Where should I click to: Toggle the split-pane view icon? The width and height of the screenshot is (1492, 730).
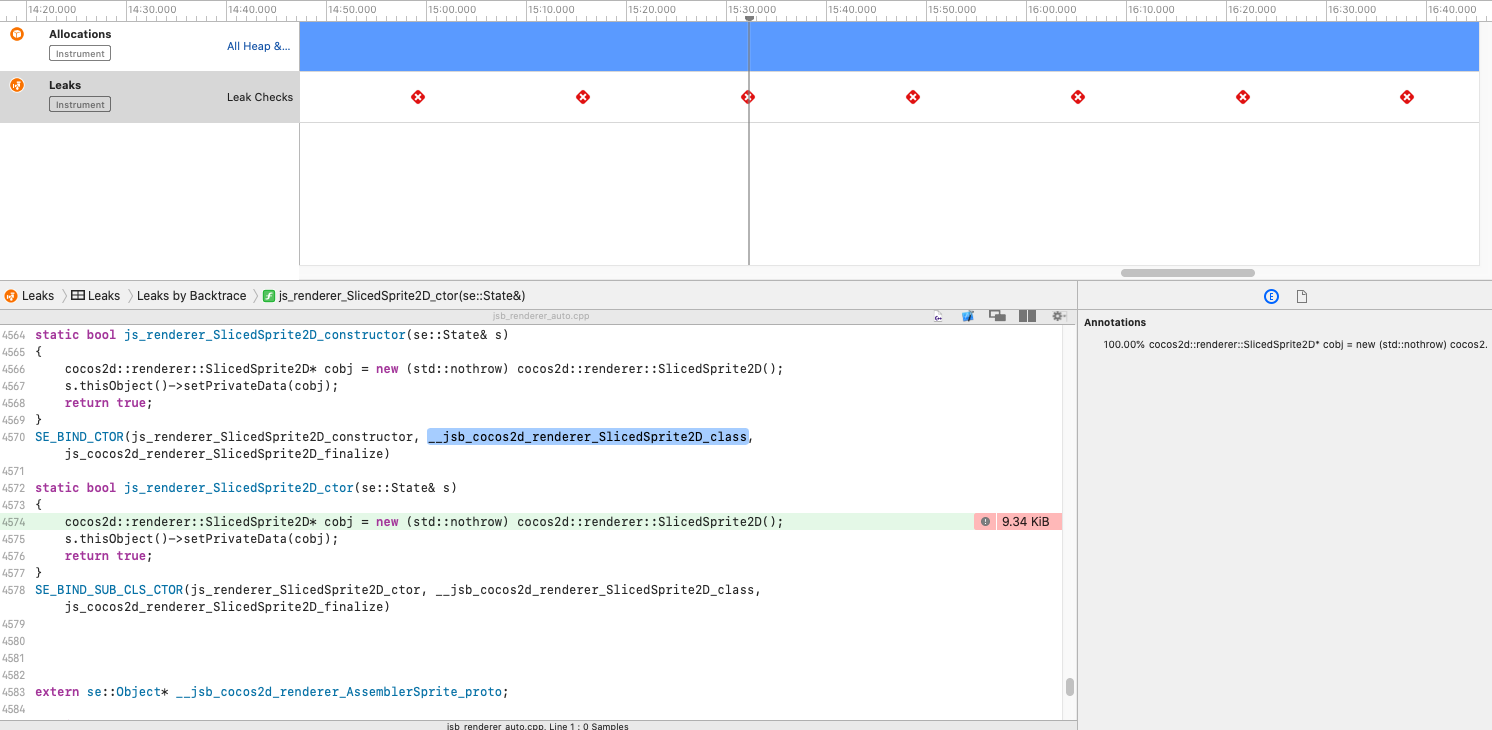tap(1027, 316)
